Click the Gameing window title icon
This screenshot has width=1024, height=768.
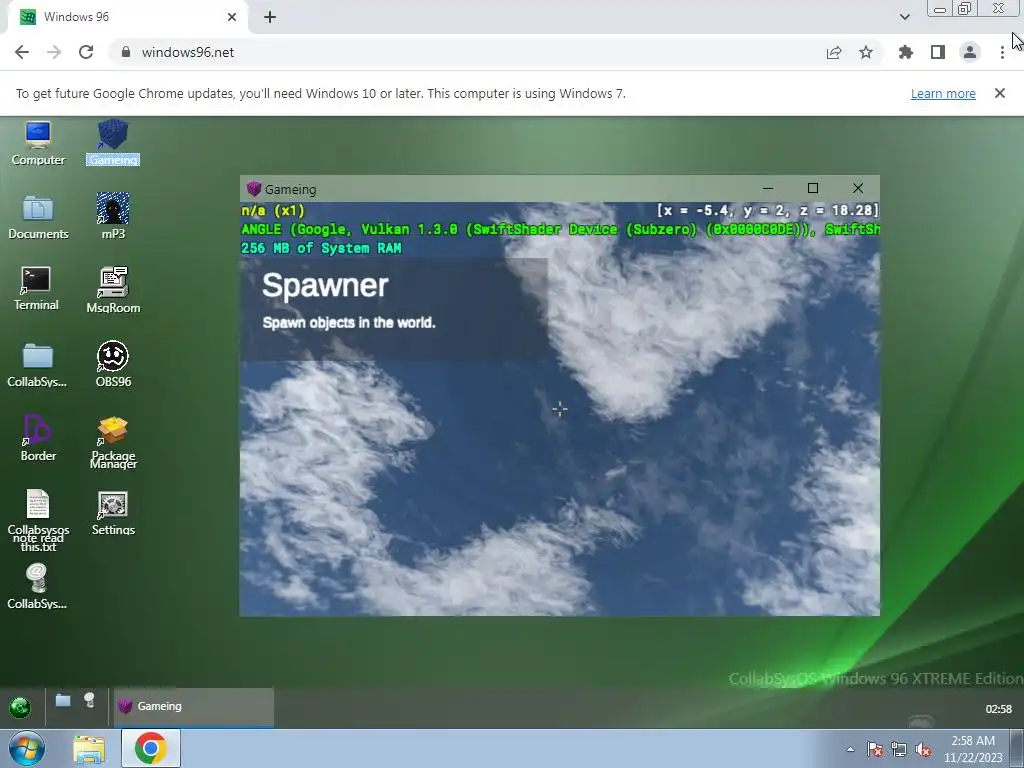(254, 189)
